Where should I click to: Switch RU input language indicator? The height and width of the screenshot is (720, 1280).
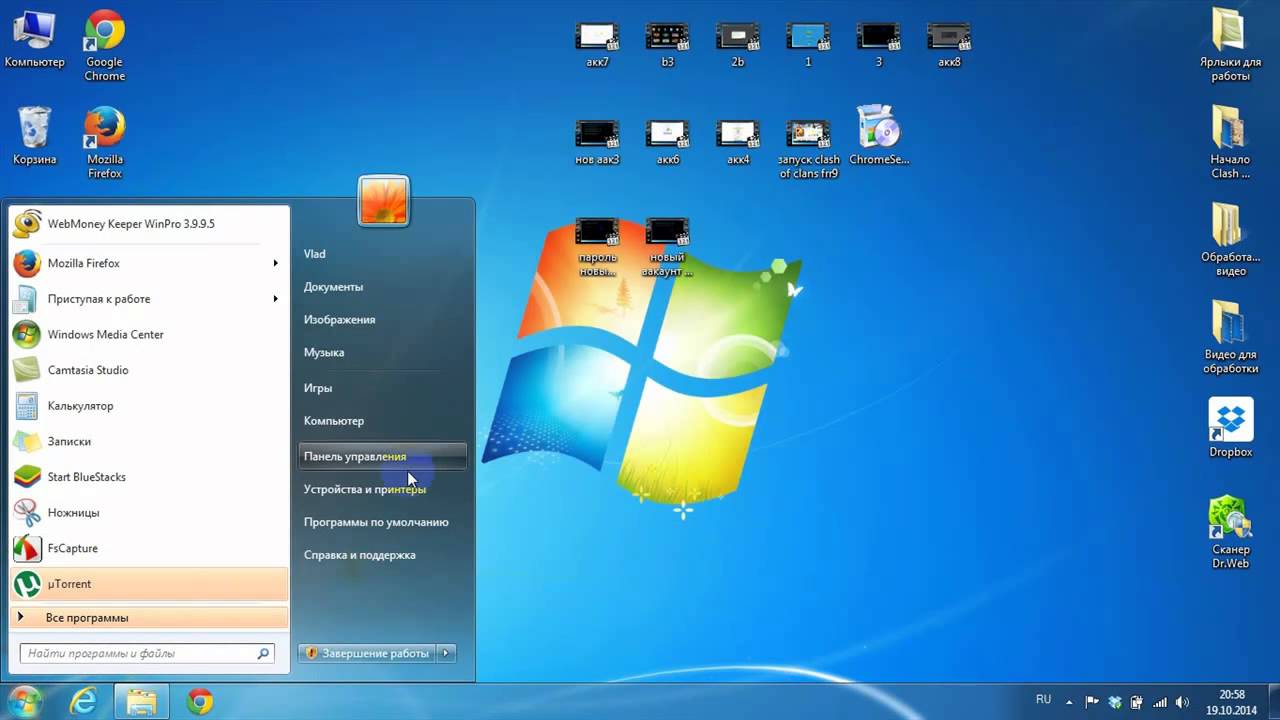(x=1043, y=700)
